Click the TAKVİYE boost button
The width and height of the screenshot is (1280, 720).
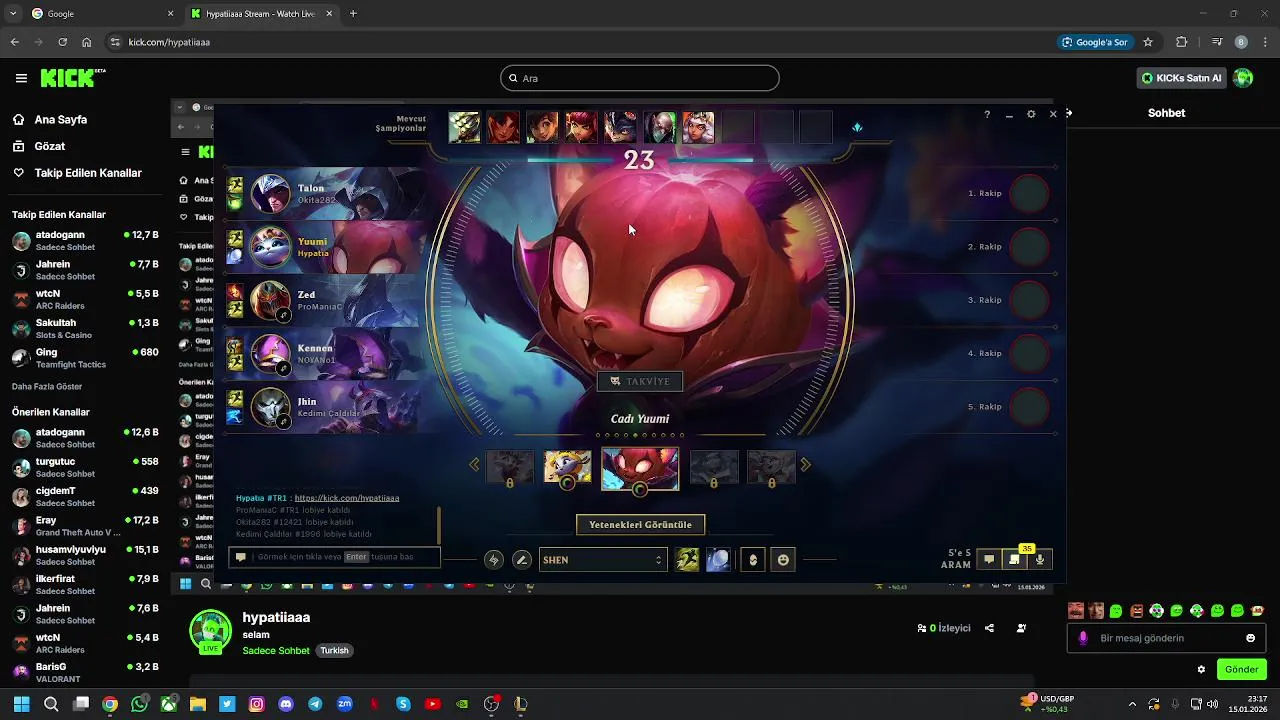click(x=640, y=381)
